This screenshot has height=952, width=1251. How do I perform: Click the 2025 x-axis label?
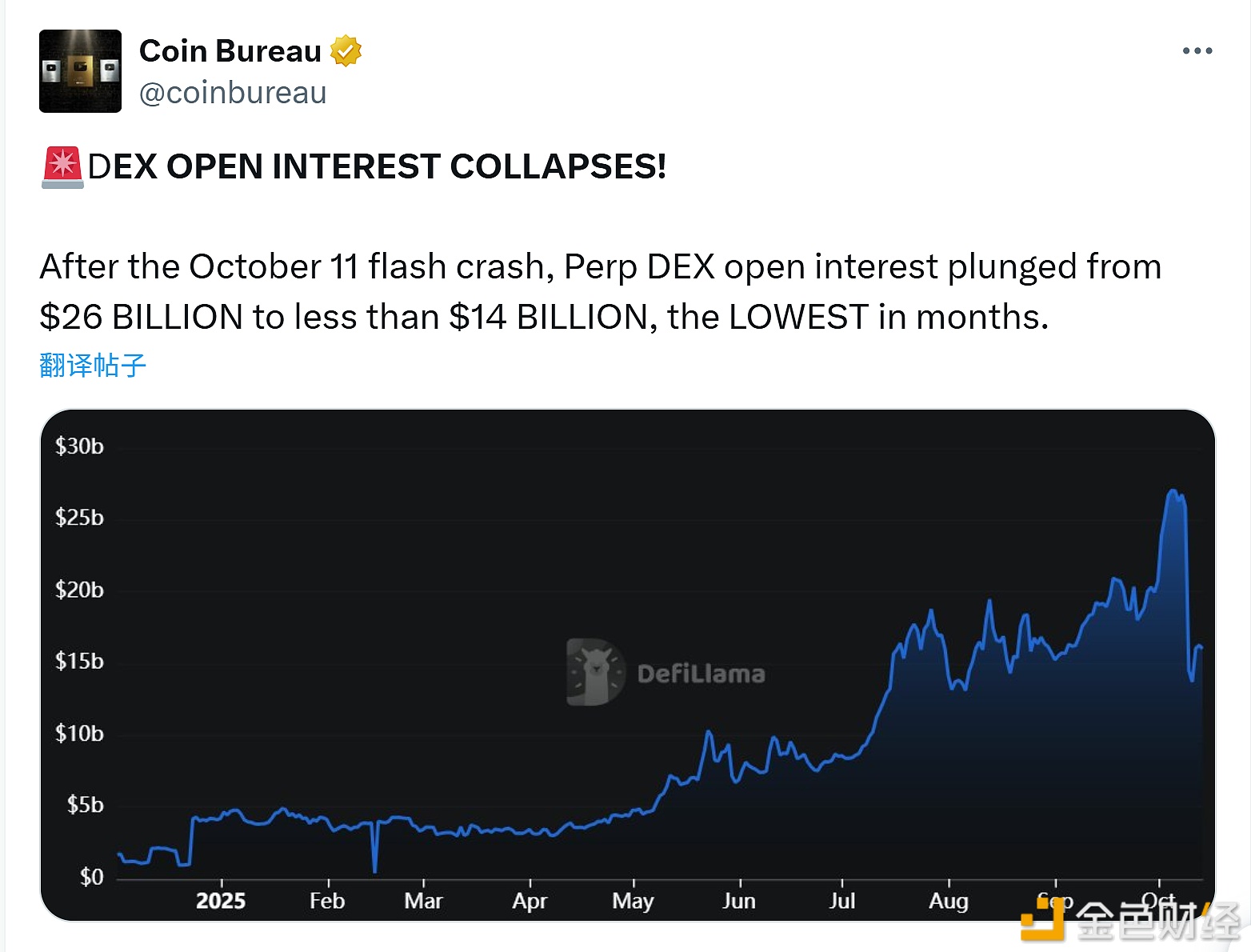pos(221,901)
